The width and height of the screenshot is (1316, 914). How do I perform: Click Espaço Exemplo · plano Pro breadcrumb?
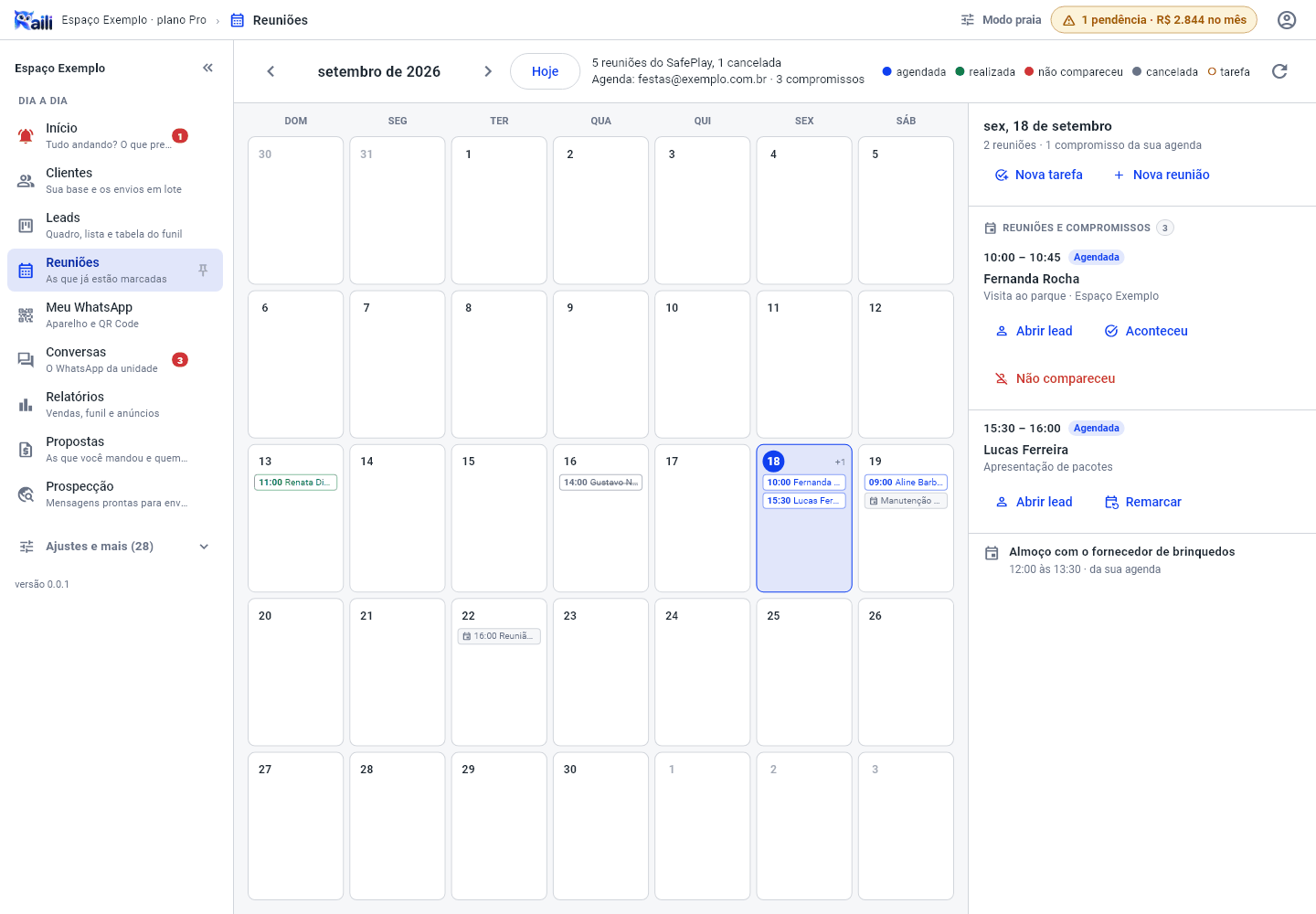coord(134,20)
